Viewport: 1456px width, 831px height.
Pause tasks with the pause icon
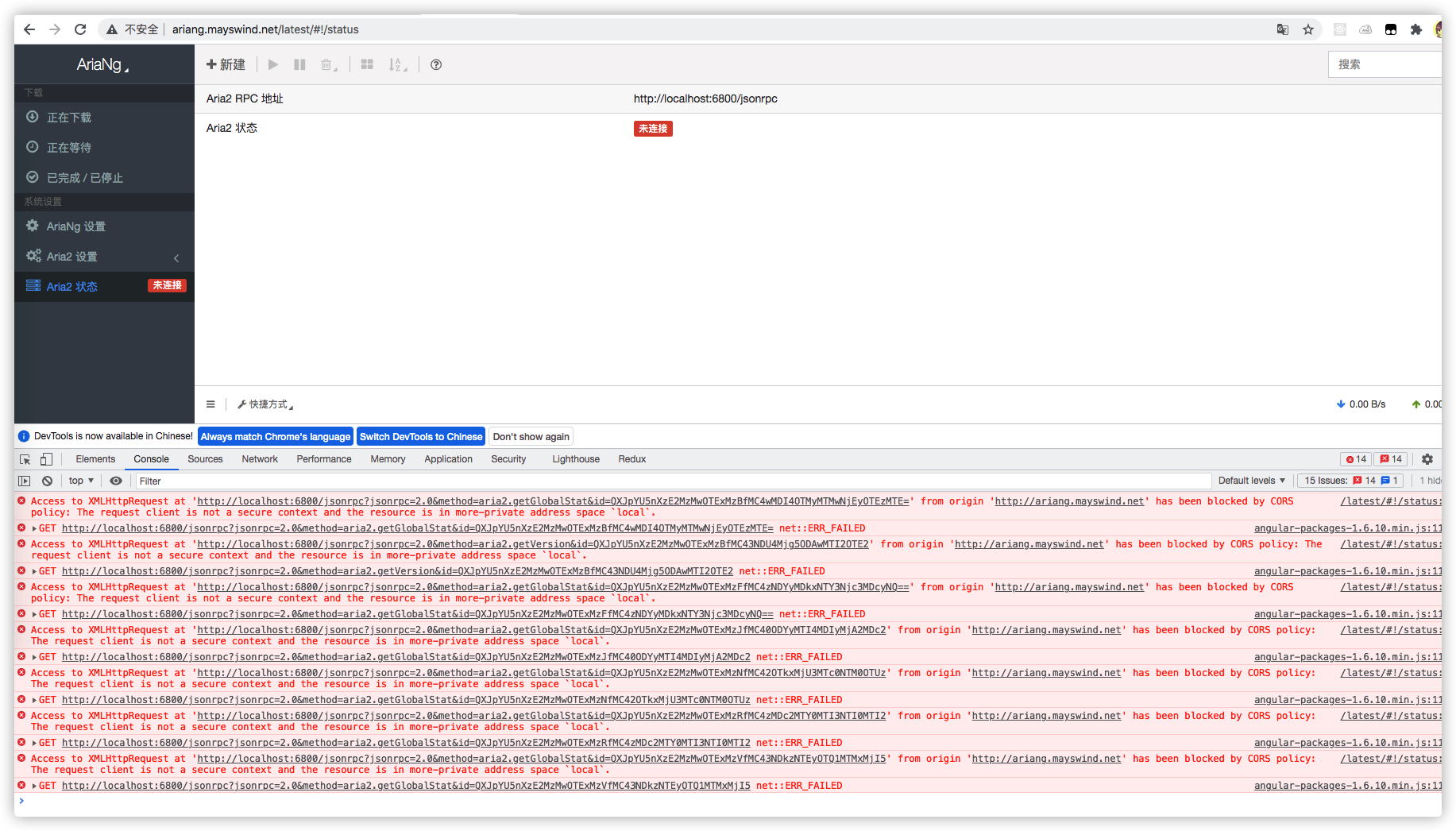299,64
